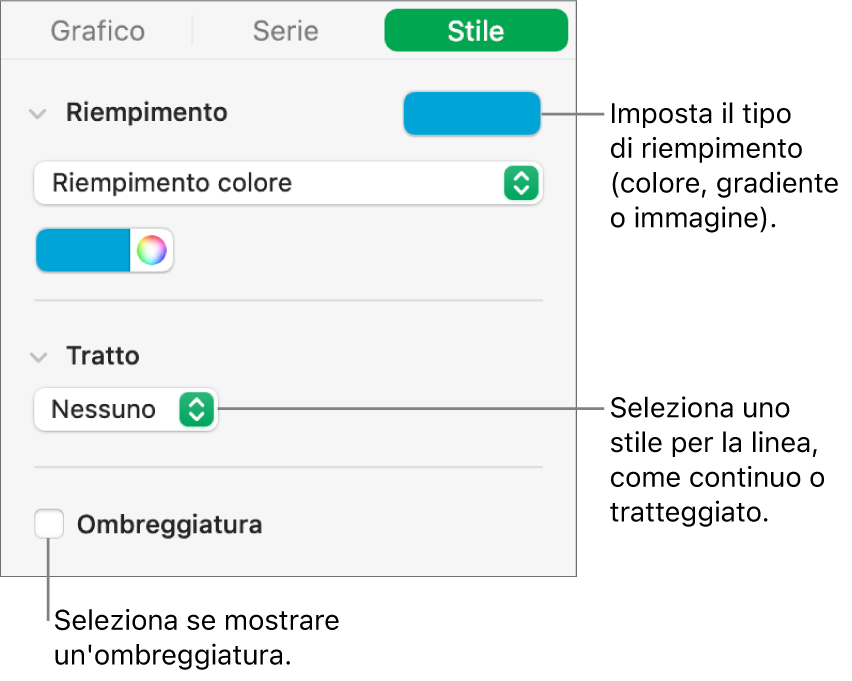The height and width of the screenshot is (681, 852).
Task: Select the Stile tab
Action: 476,31
